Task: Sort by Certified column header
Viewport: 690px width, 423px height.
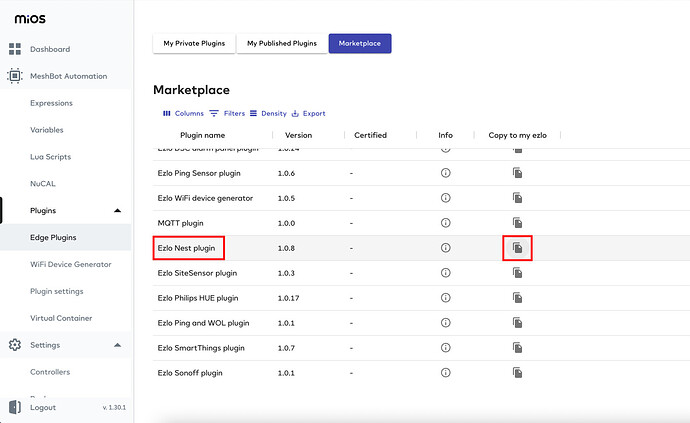Action: coord(371,135)
